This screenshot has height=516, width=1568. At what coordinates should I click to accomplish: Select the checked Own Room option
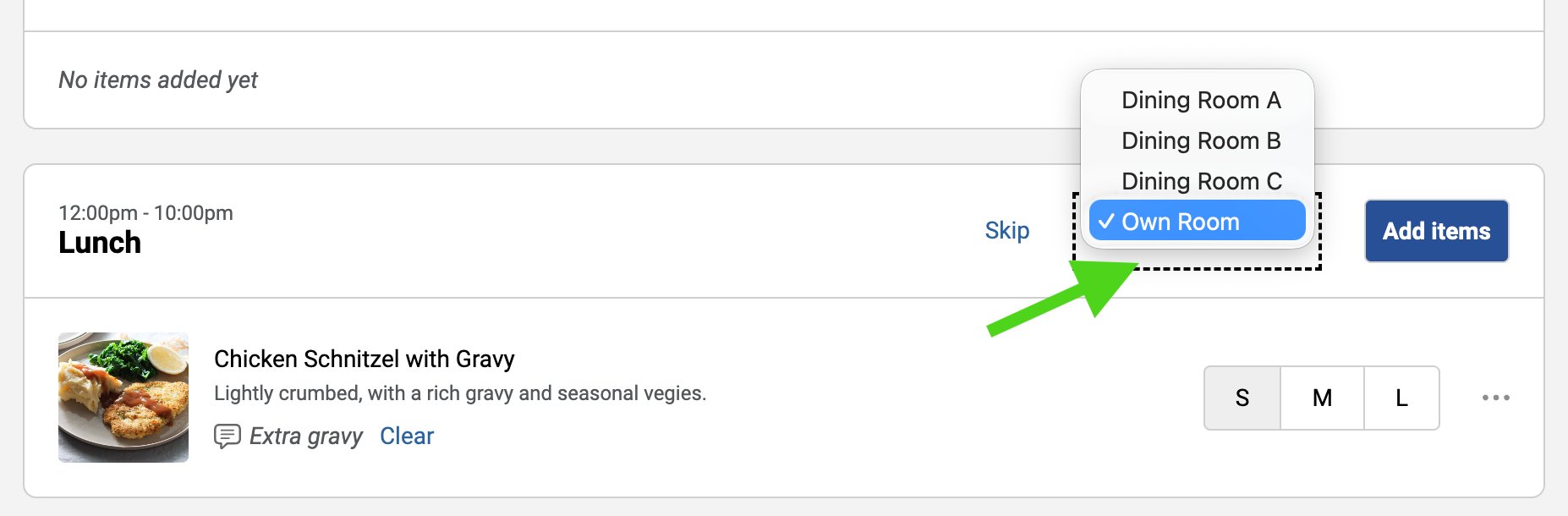tap(1197, 222)
